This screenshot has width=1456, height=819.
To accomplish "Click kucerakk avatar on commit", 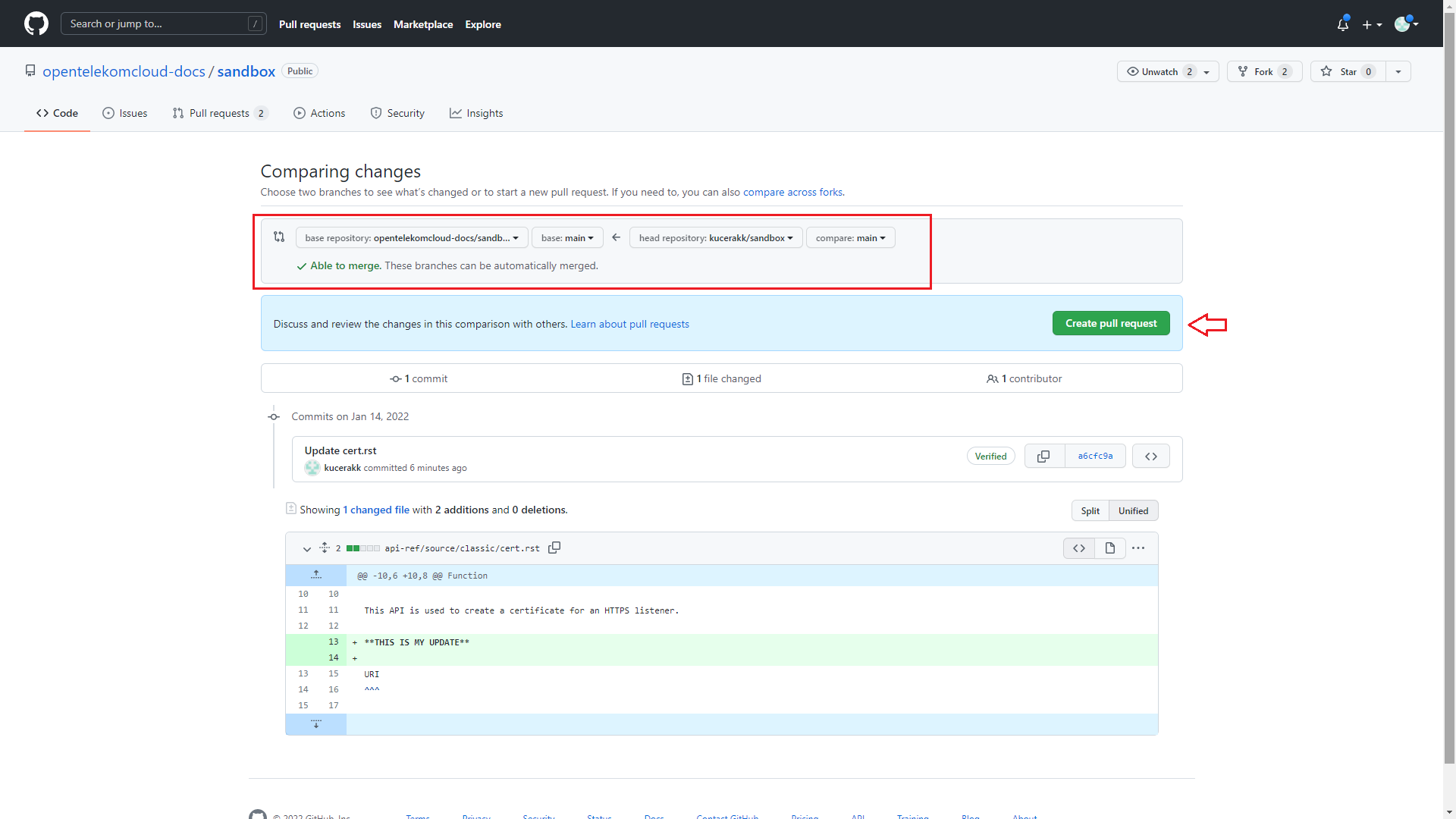I will (312, 468).
